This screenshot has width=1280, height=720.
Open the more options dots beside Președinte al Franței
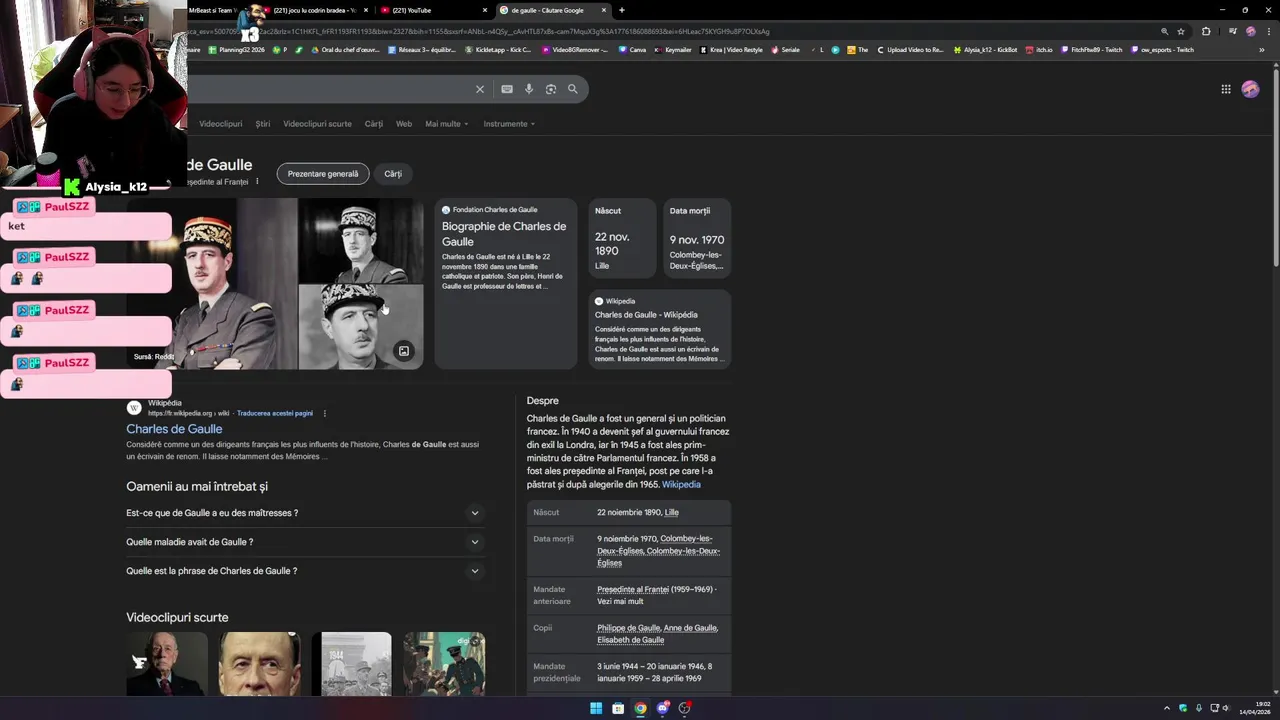pos(257,182)
